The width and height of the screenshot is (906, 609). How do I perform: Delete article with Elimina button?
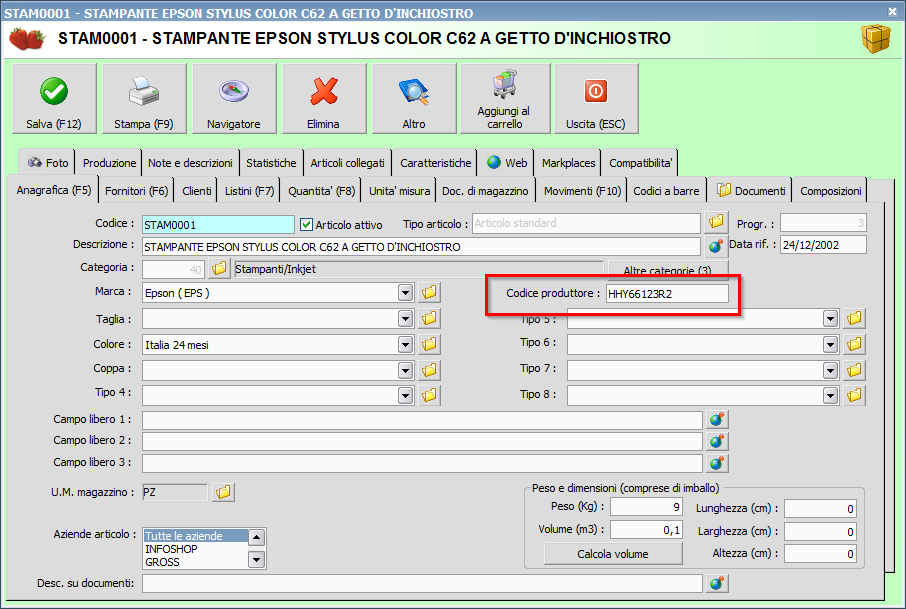coord(324,99)
